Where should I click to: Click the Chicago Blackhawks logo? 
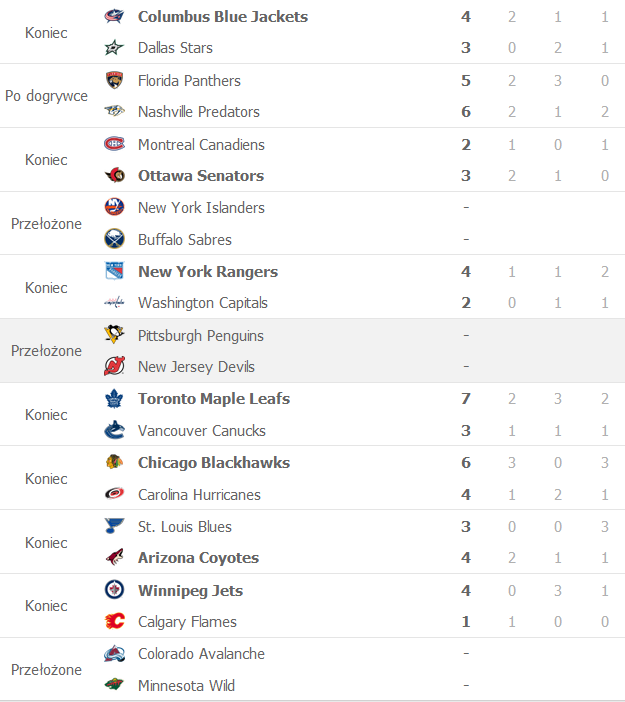pyautogui.click(x=114, y=462)
